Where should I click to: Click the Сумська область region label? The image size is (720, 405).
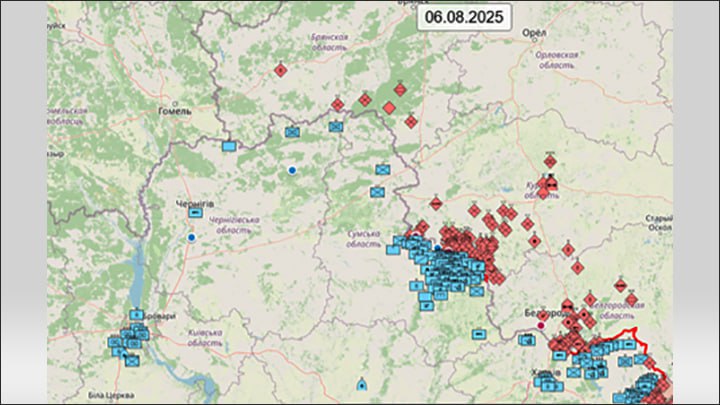coord(364,239)
